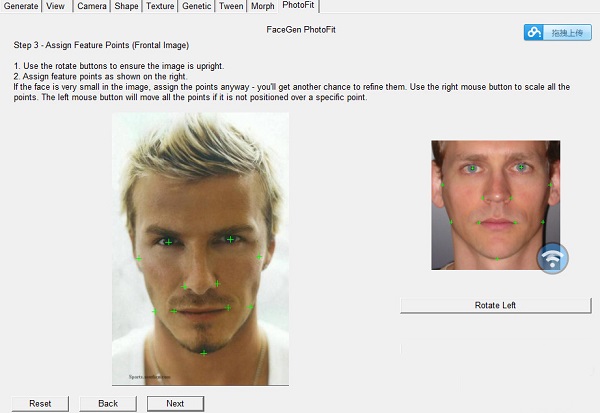
Task: Open the Genetic tab
Action: pyautogui.click(x=196, y=6)
